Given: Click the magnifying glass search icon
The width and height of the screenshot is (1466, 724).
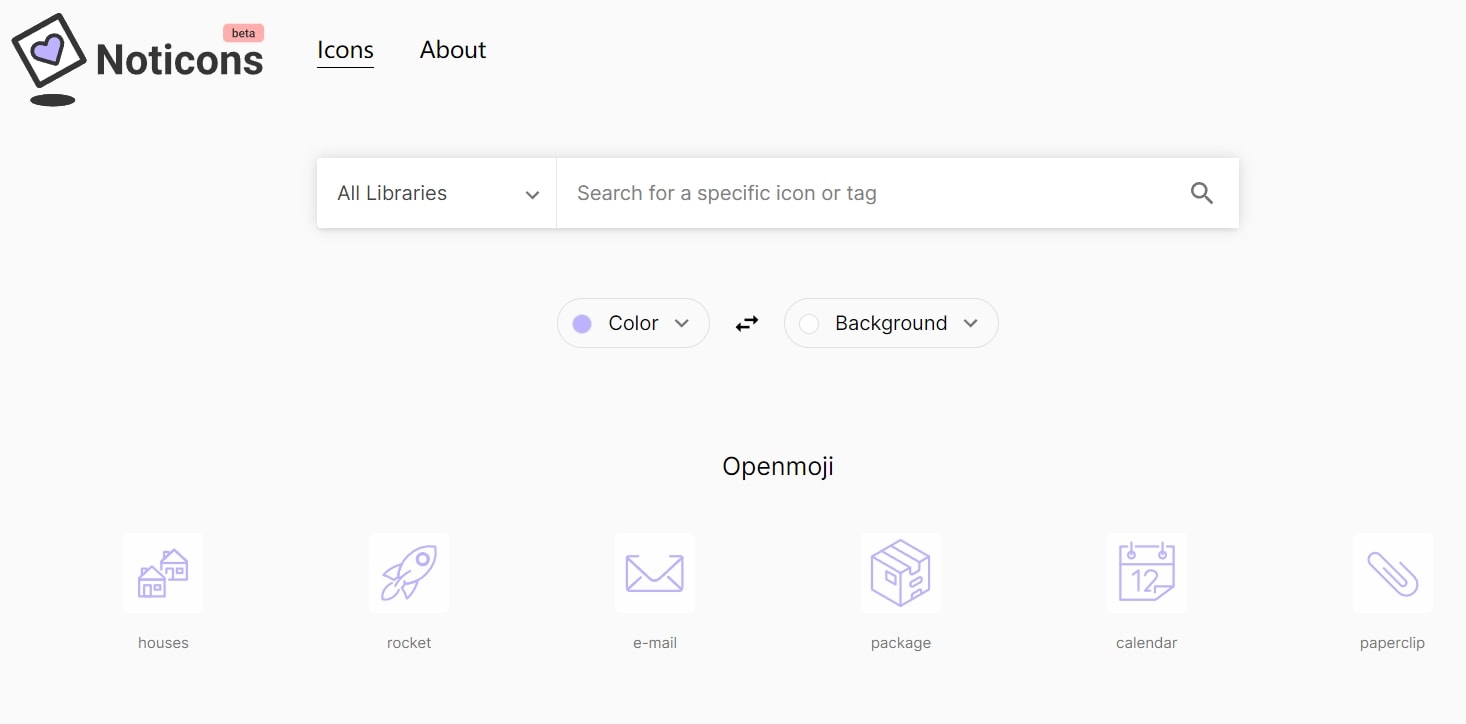Looking at the screenshot, I should coord(1202,193).
